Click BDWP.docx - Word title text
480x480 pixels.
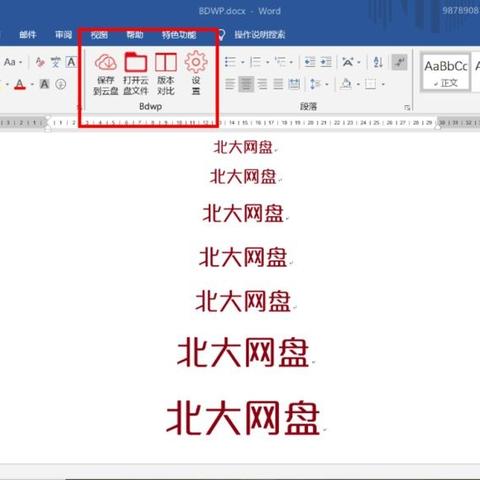[240, 11]
